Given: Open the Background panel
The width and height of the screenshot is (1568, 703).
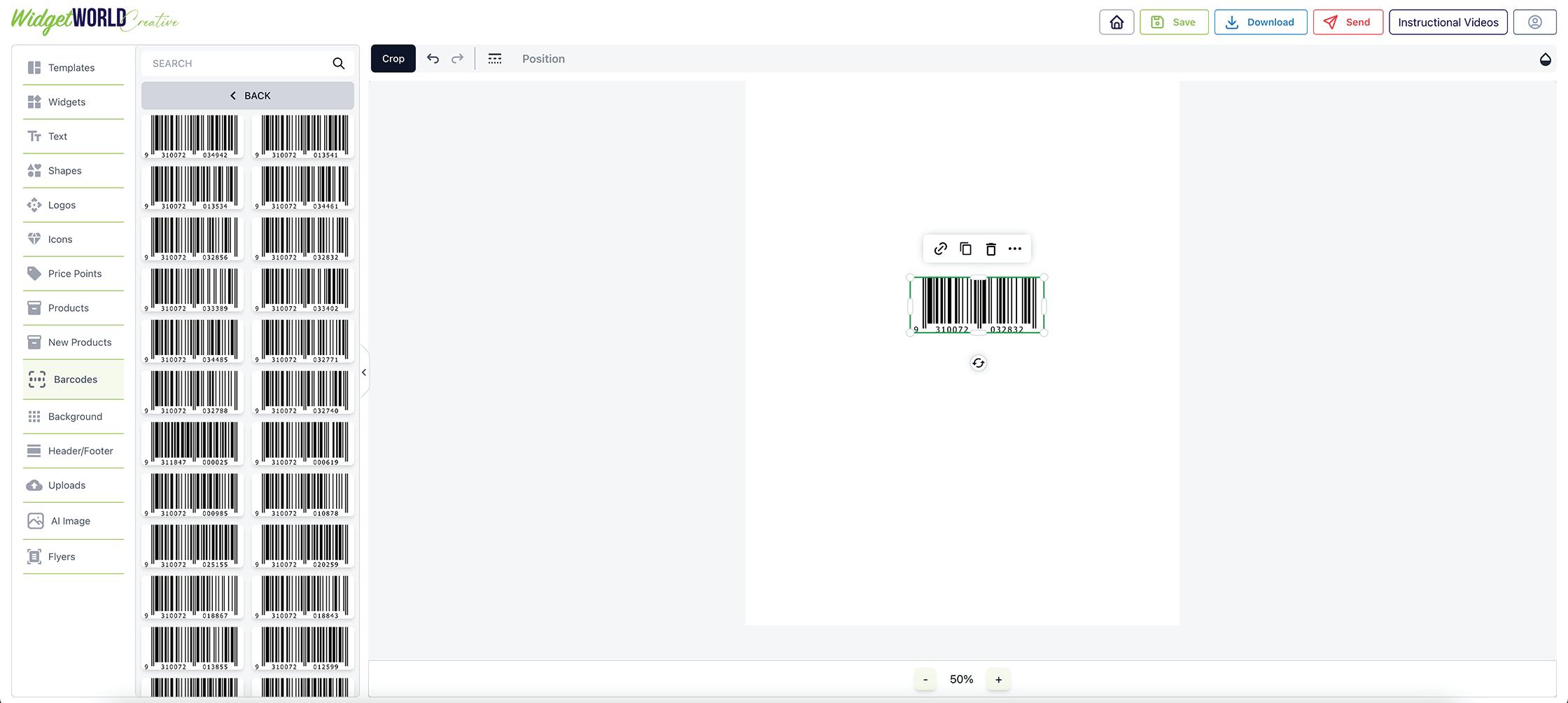Looking at the screenshot, I should [x=73, y=417].
